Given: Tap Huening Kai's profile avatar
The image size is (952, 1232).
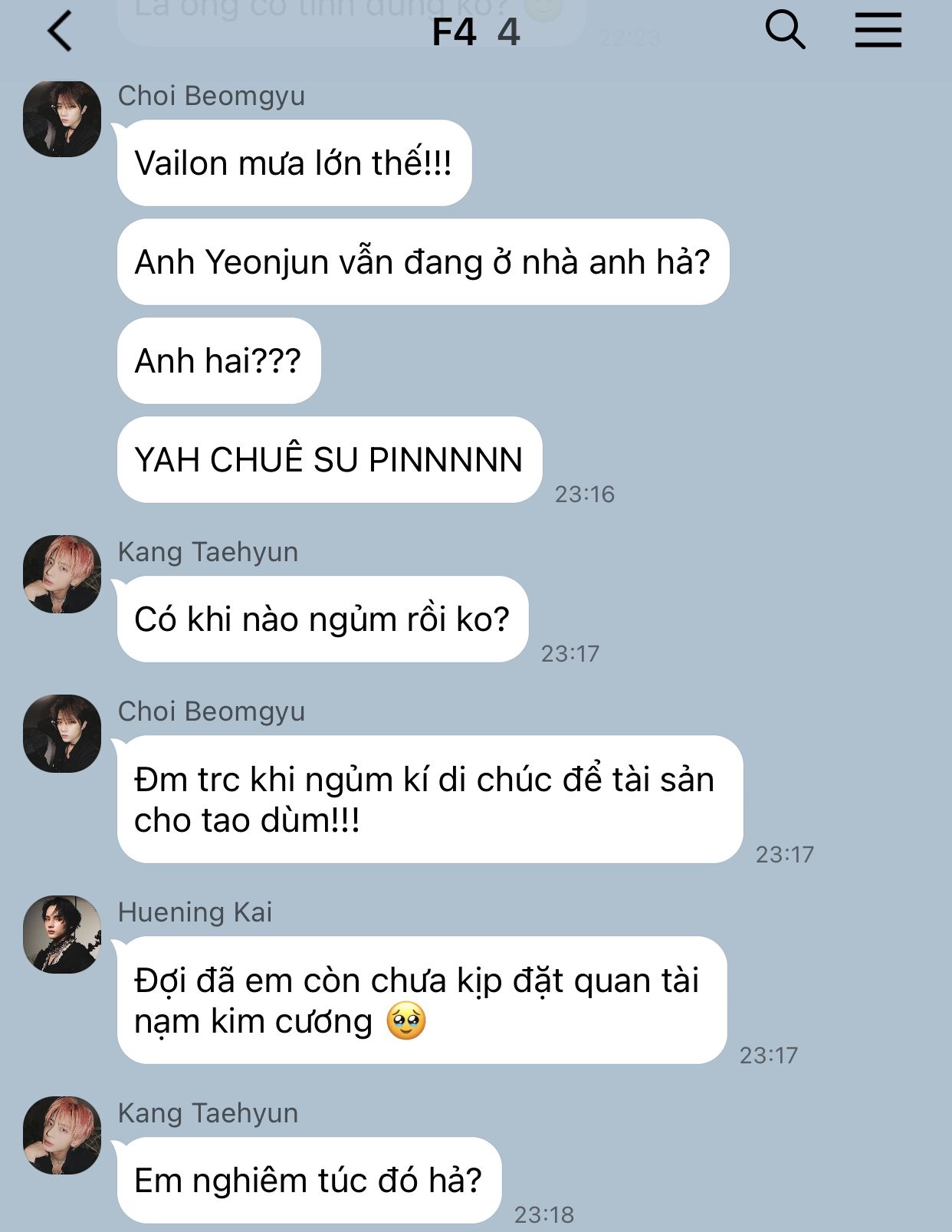Looking at the screenshot, I should click(x=62, y=935).
